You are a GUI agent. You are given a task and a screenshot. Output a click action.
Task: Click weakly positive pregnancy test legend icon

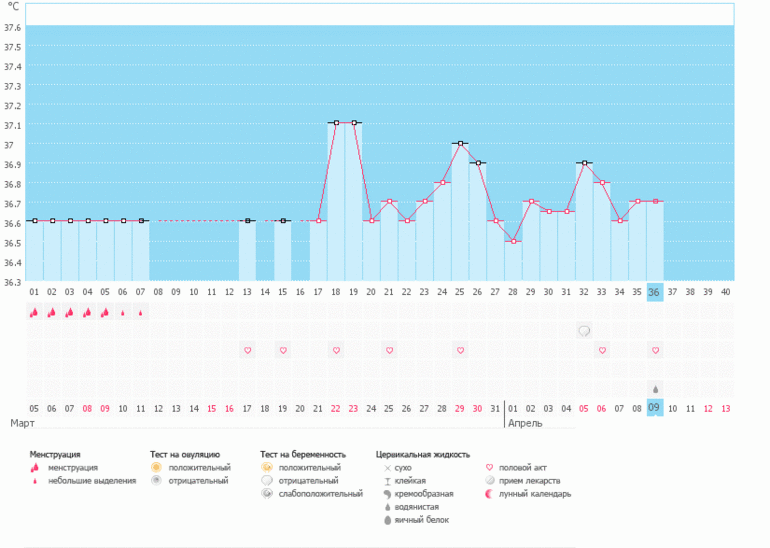266,494
